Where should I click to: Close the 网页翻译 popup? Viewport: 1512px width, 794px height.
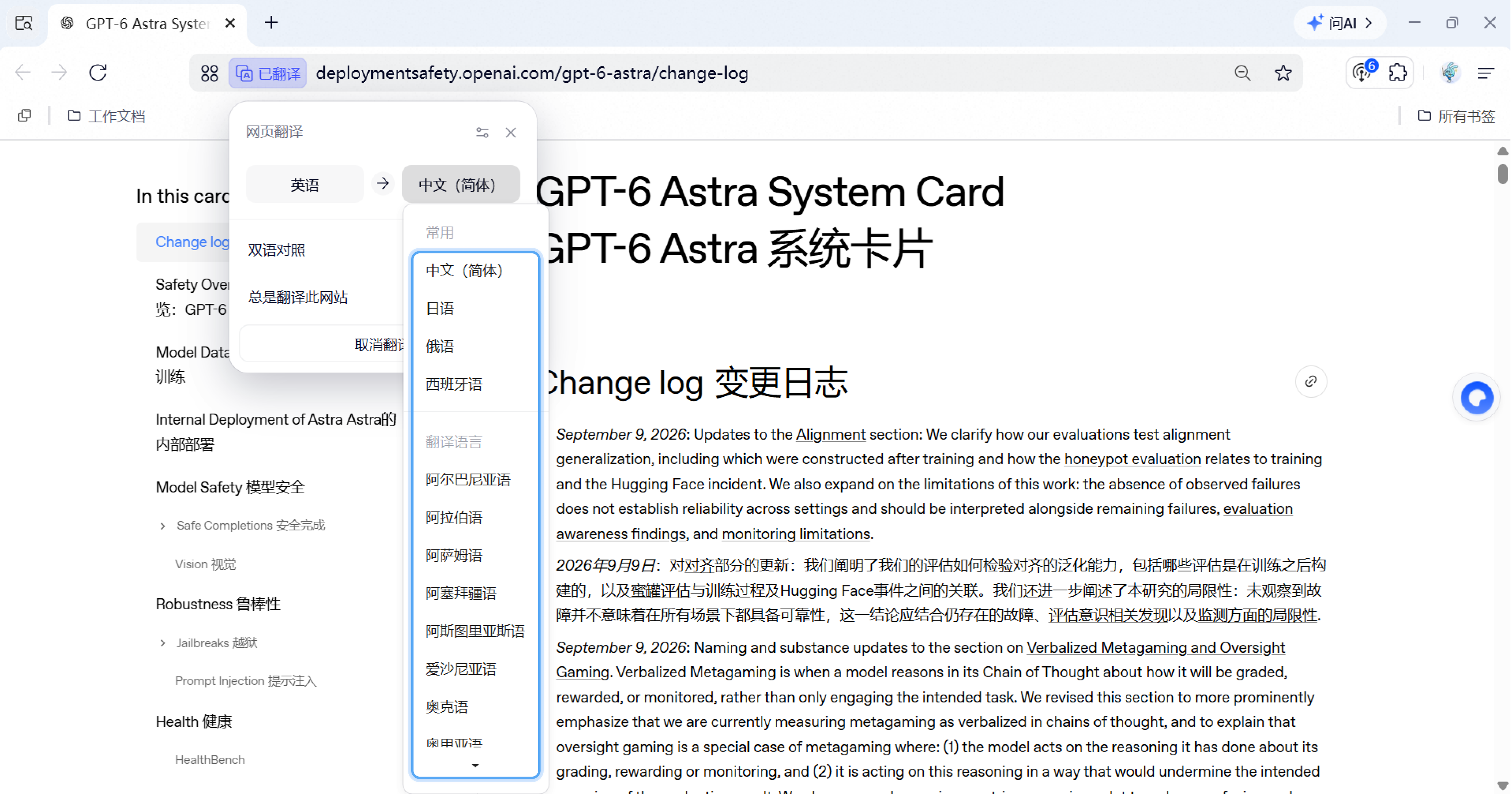click(511, 133)
